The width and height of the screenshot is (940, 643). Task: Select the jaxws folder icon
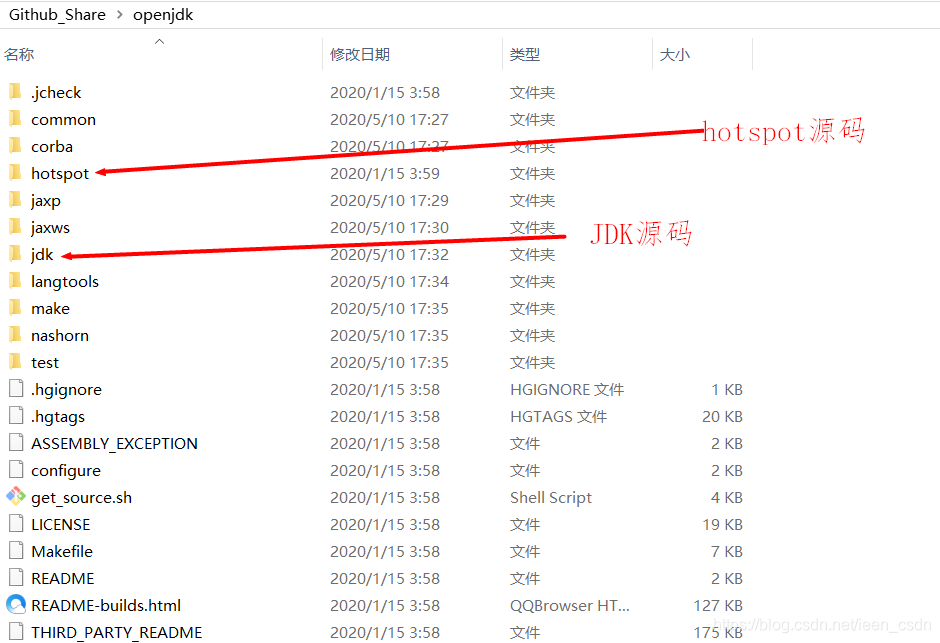click(x=16, y=227)
